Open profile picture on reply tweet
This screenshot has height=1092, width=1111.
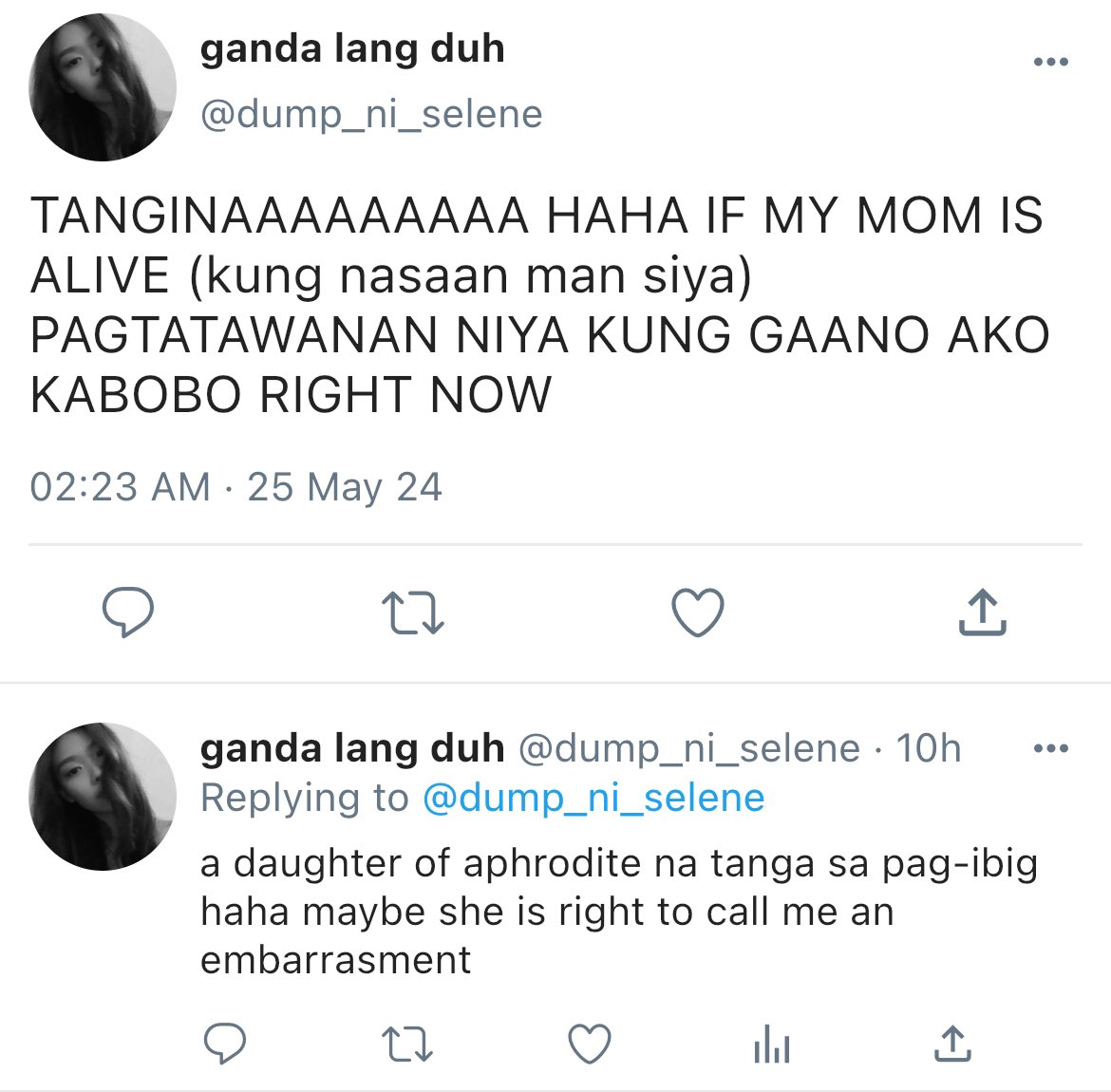pos(102,797)
